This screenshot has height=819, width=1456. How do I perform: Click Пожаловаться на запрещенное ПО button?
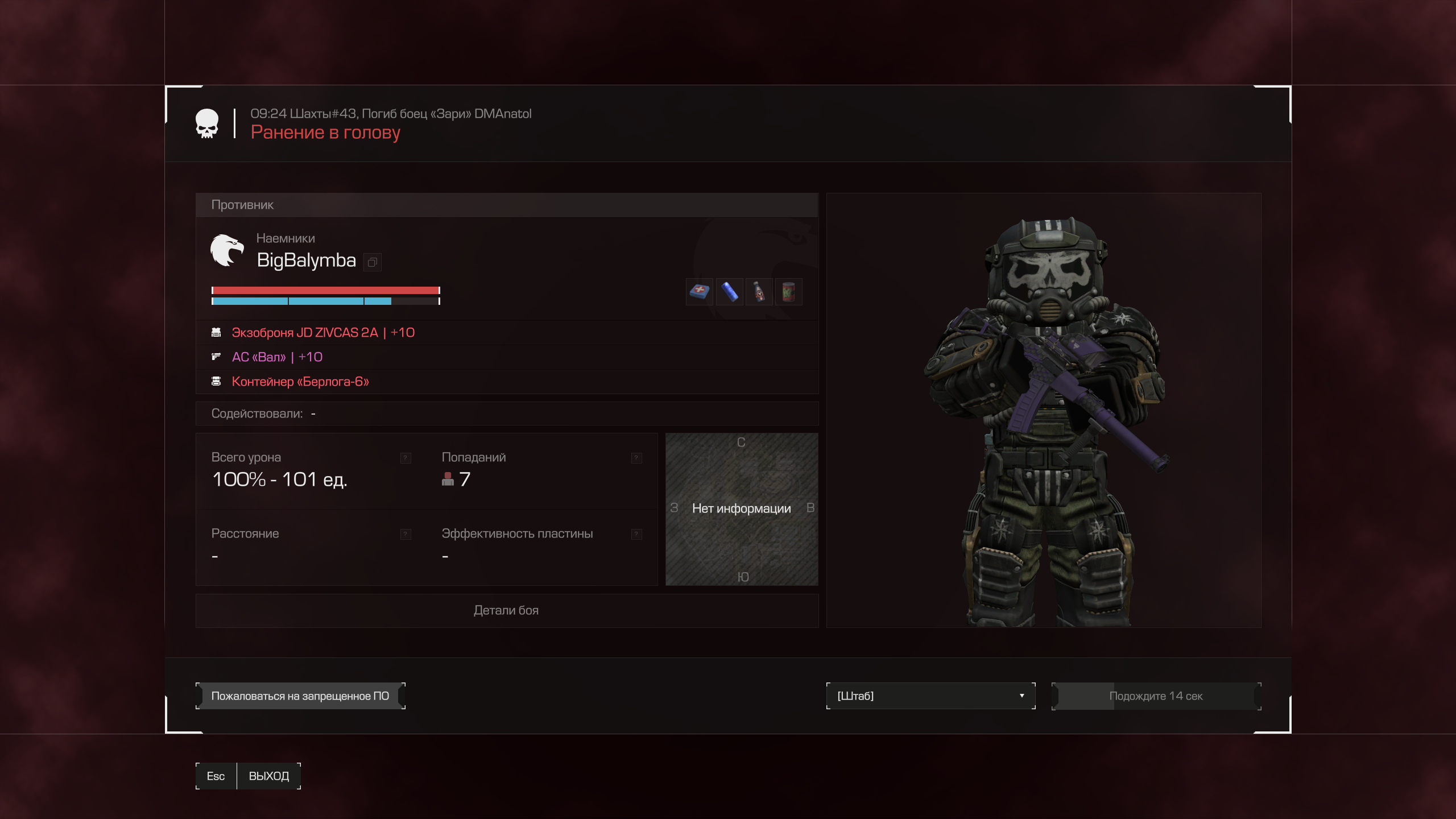(300, 696)
